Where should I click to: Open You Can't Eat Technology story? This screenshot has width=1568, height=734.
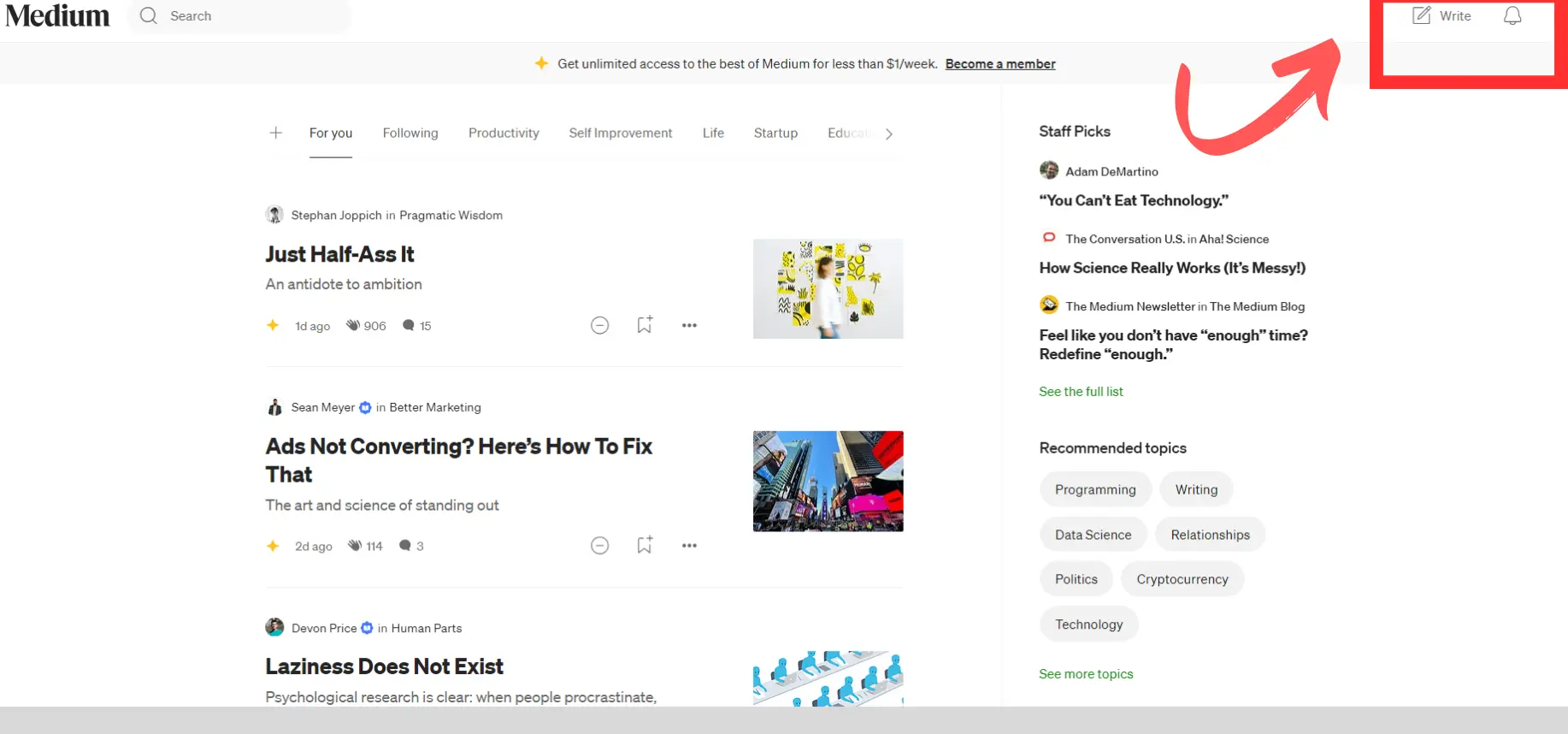pos(1134,200)
